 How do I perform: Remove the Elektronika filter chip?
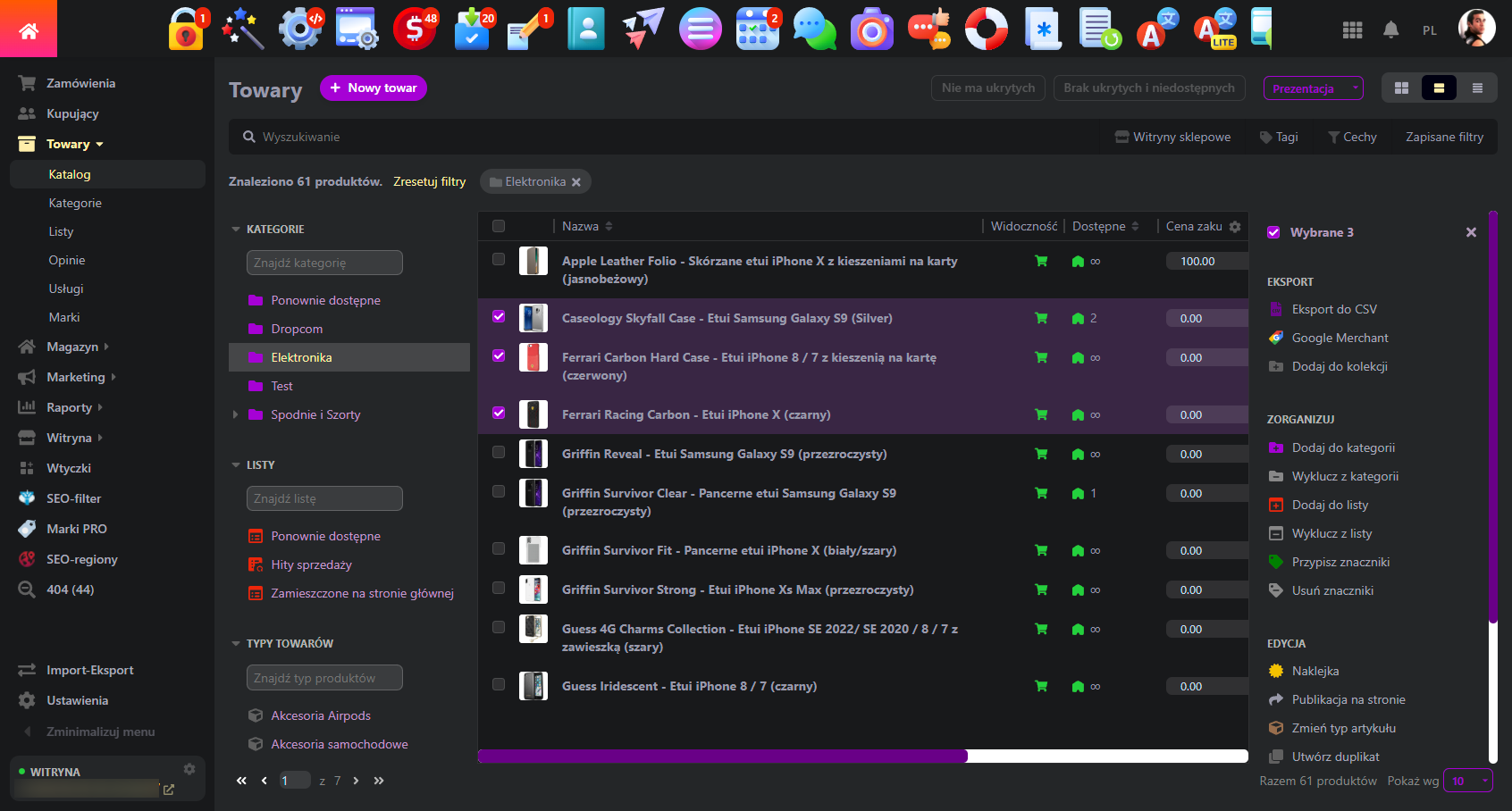[576, 182]
